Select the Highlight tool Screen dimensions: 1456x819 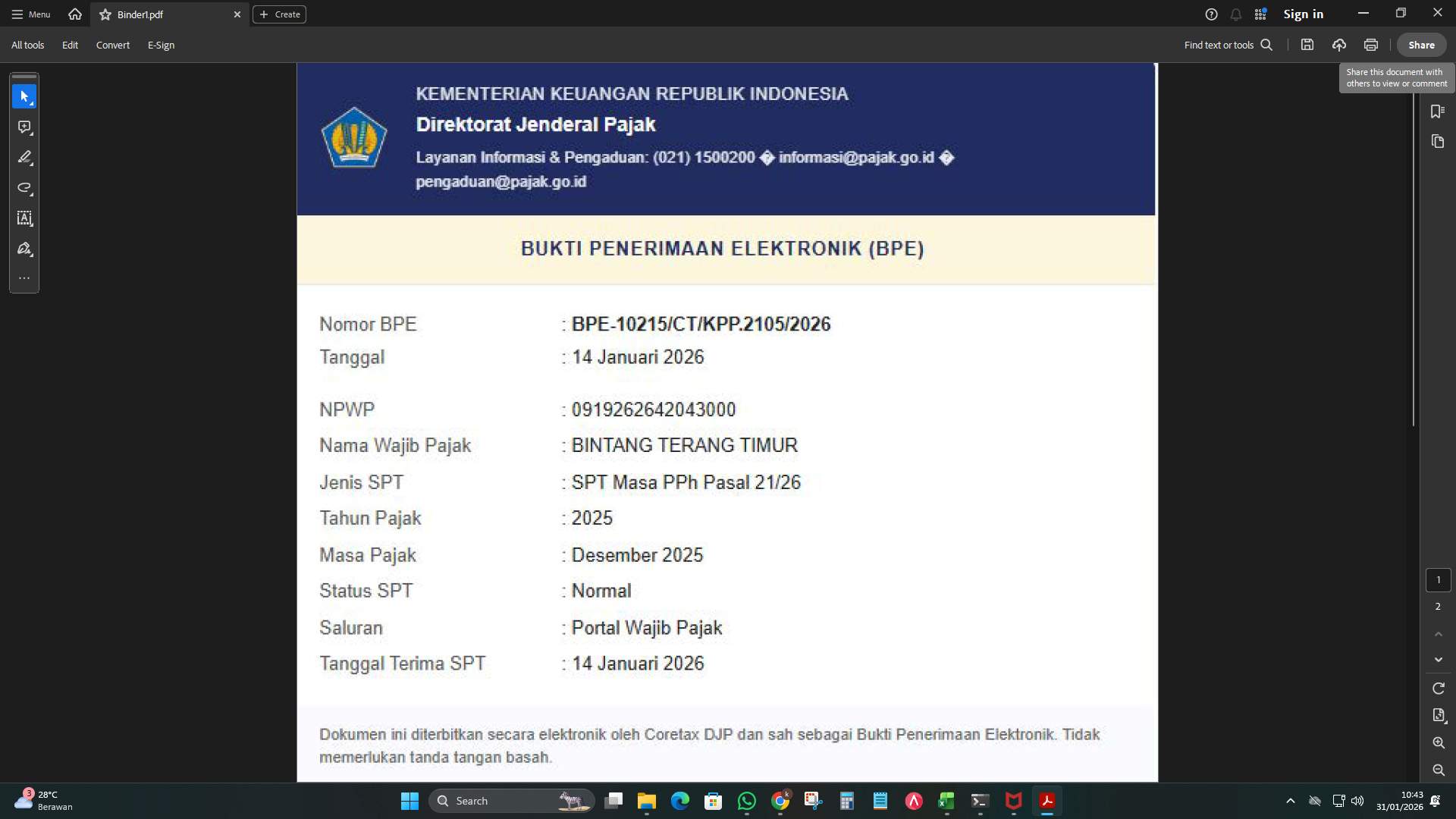pyautogui.click(x=24, y=158)
